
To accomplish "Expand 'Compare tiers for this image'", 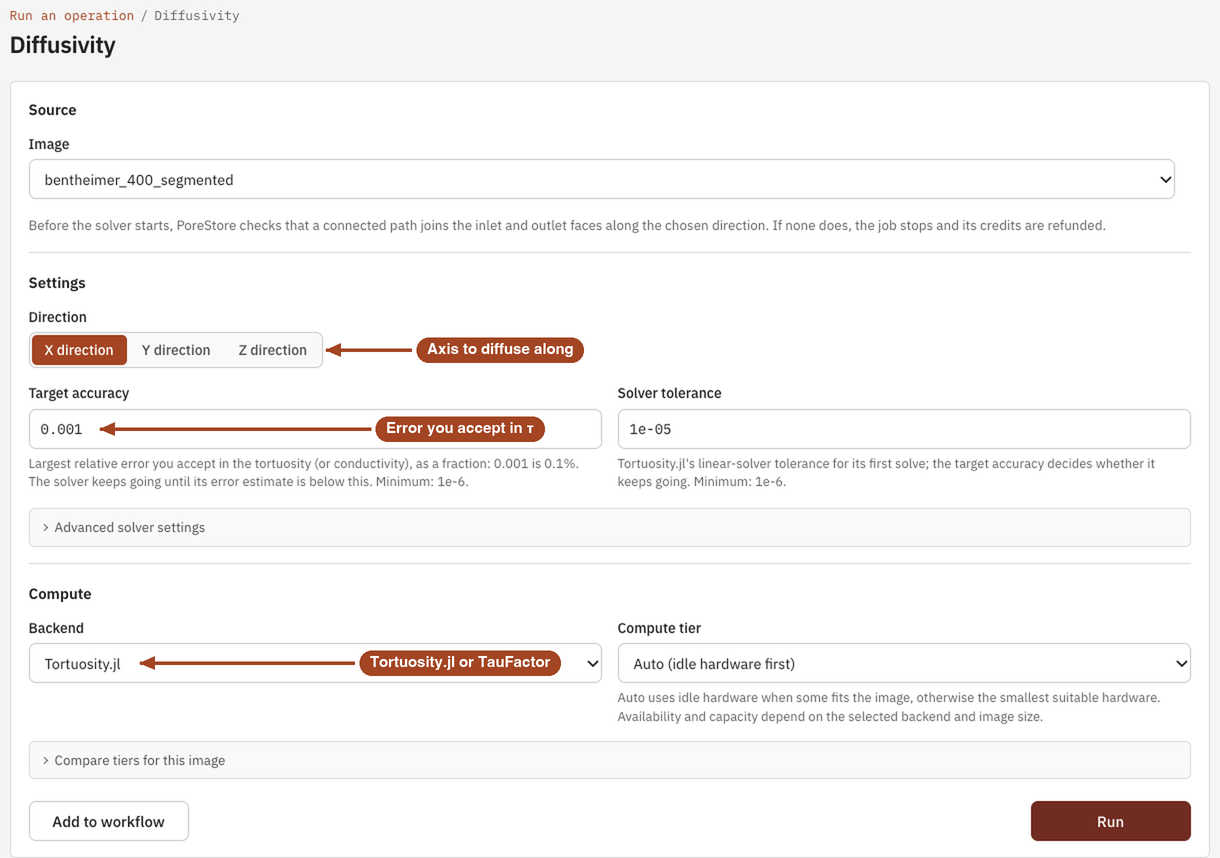I will coord(610,761).
